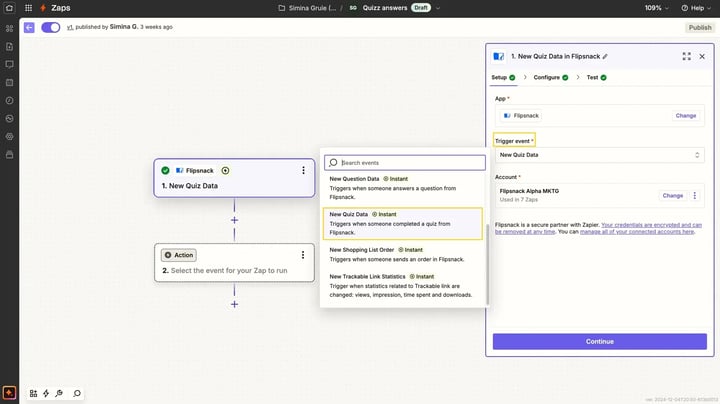Screen dimensions: 720x404
Task: Open the sidebar settings gear icon
Action: [9, 136]
